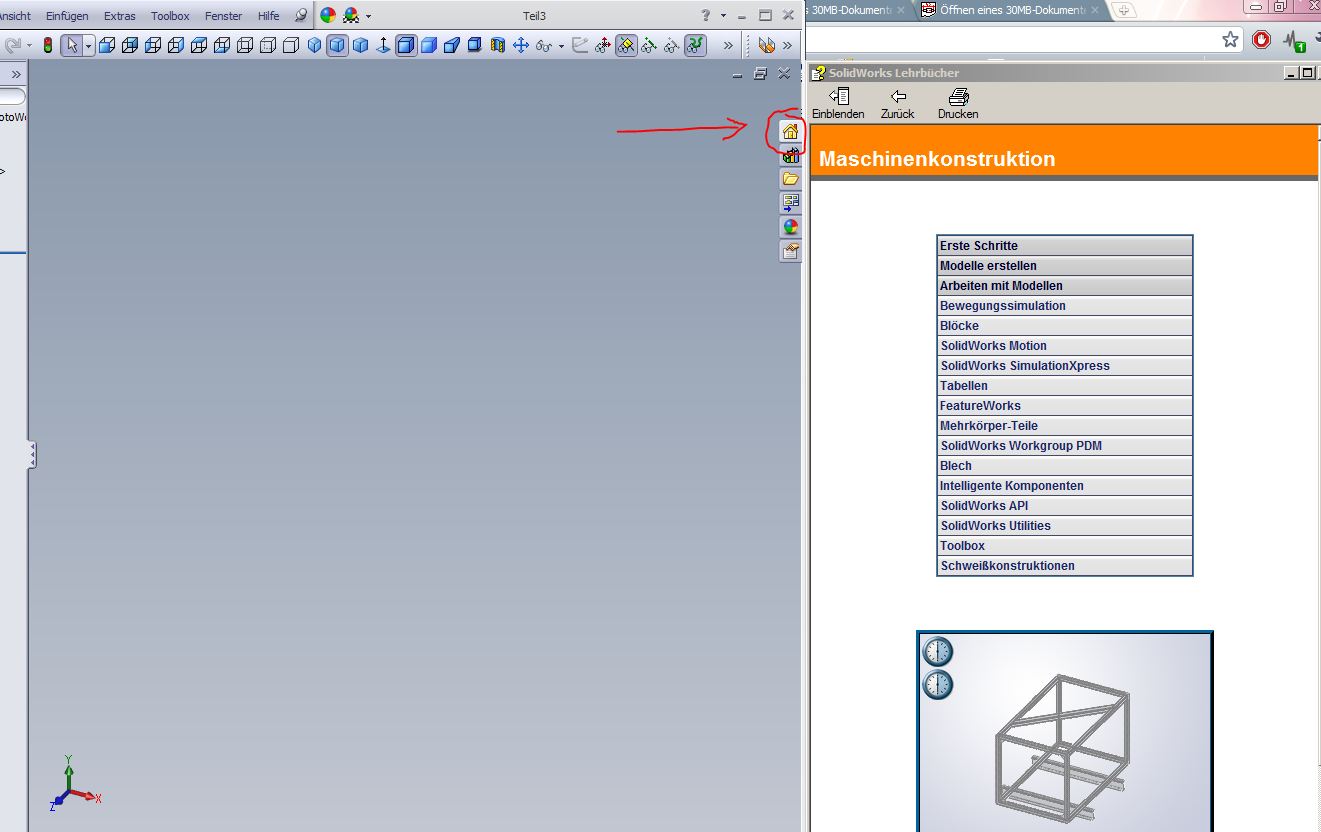
Task: Open the Hilfe menu
Action: click(x=268, y=16)
